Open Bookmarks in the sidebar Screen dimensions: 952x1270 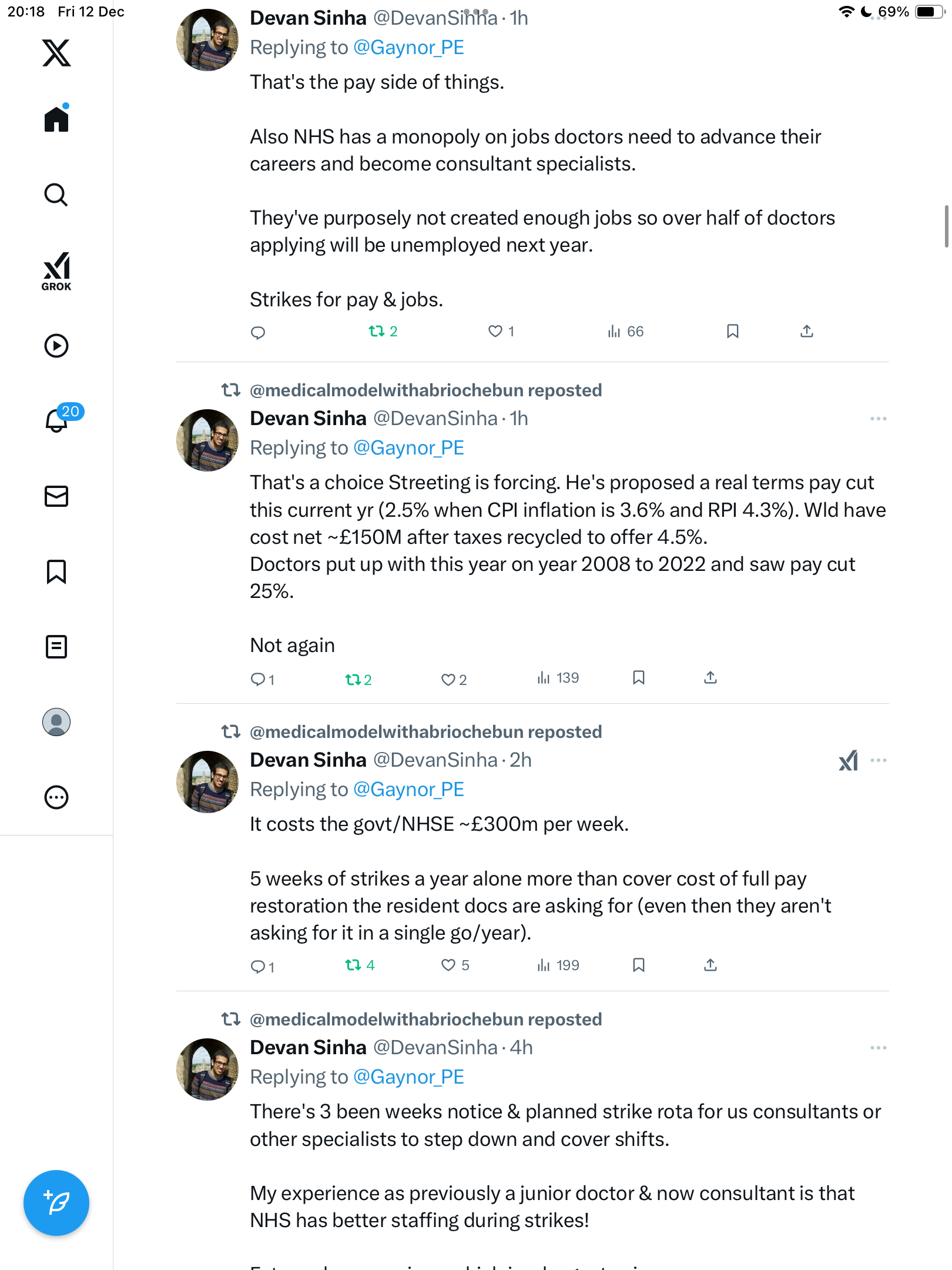56,571
